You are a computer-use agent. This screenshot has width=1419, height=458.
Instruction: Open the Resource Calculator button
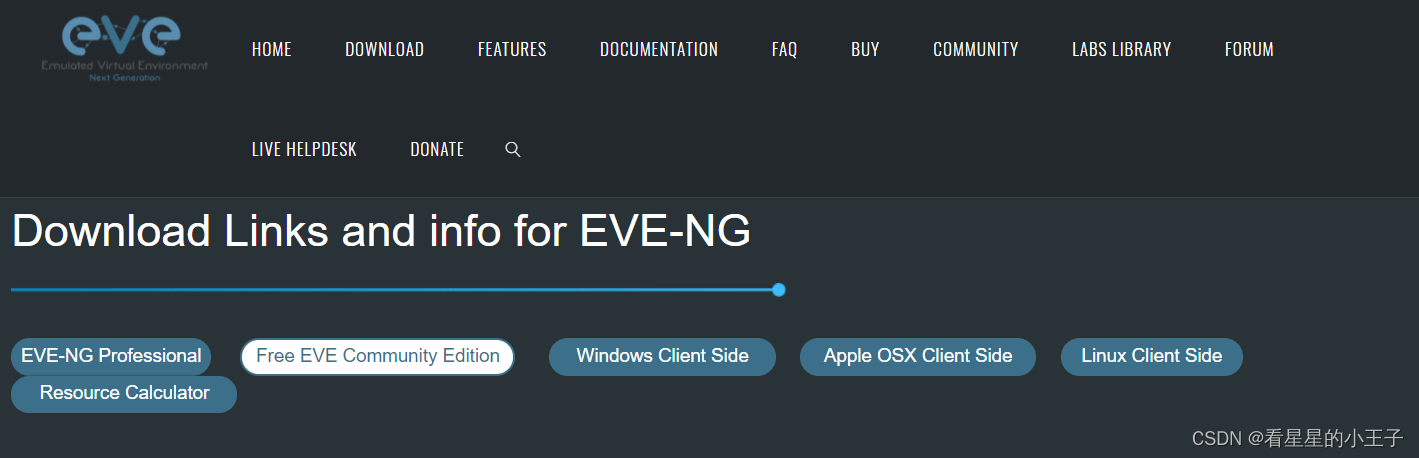click(x=124, y=393)
